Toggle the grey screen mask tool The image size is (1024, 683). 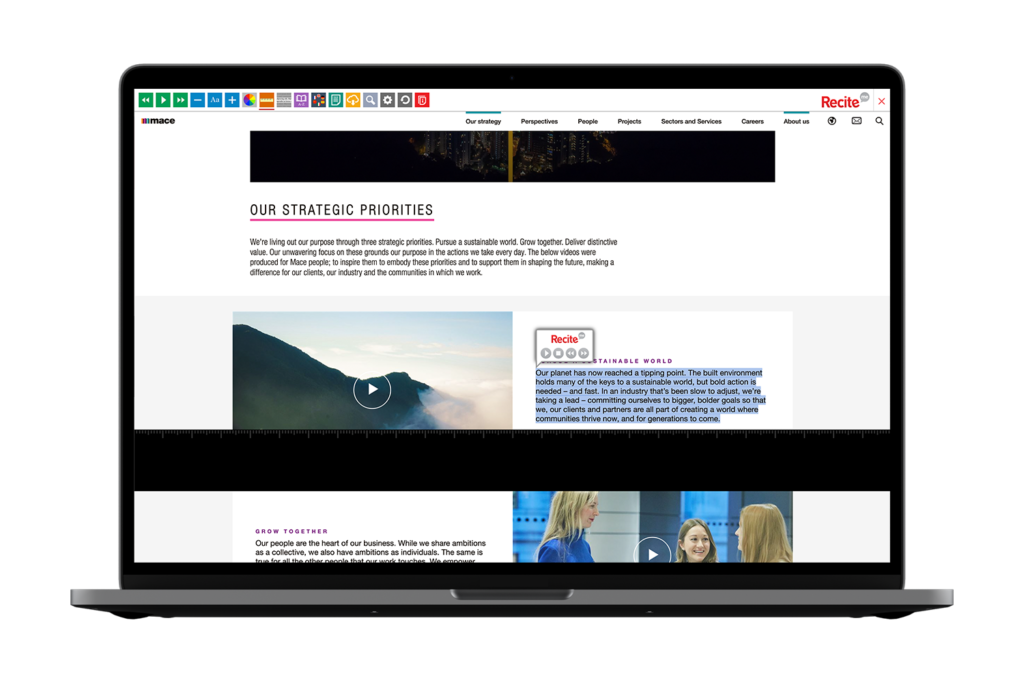click(284, 100)
